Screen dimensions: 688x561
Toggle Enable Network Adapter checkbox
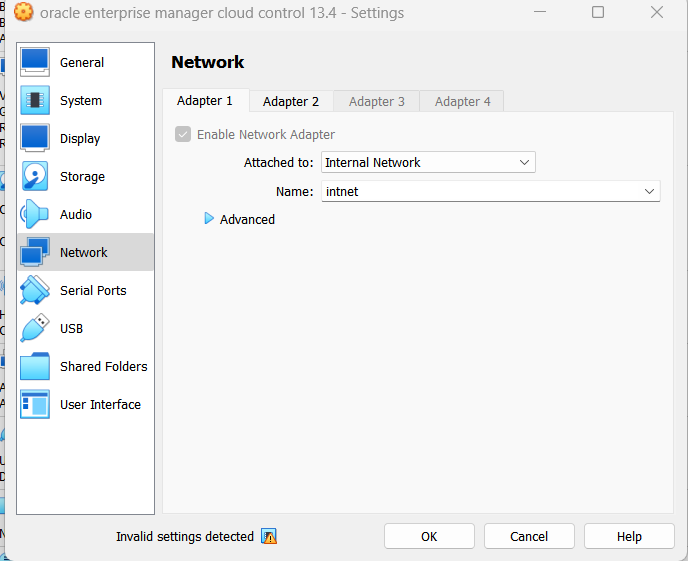coord(183,134)
